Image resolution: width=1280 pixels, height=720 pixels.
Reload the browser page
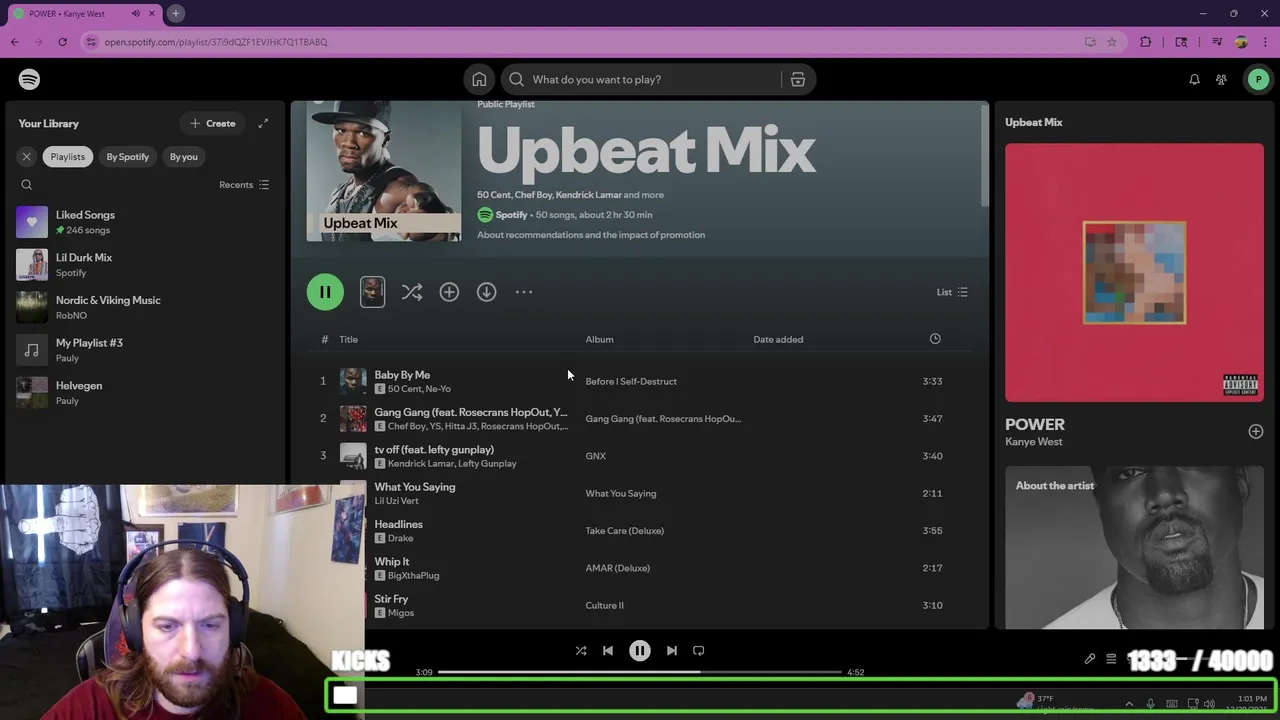coord(62,42)
